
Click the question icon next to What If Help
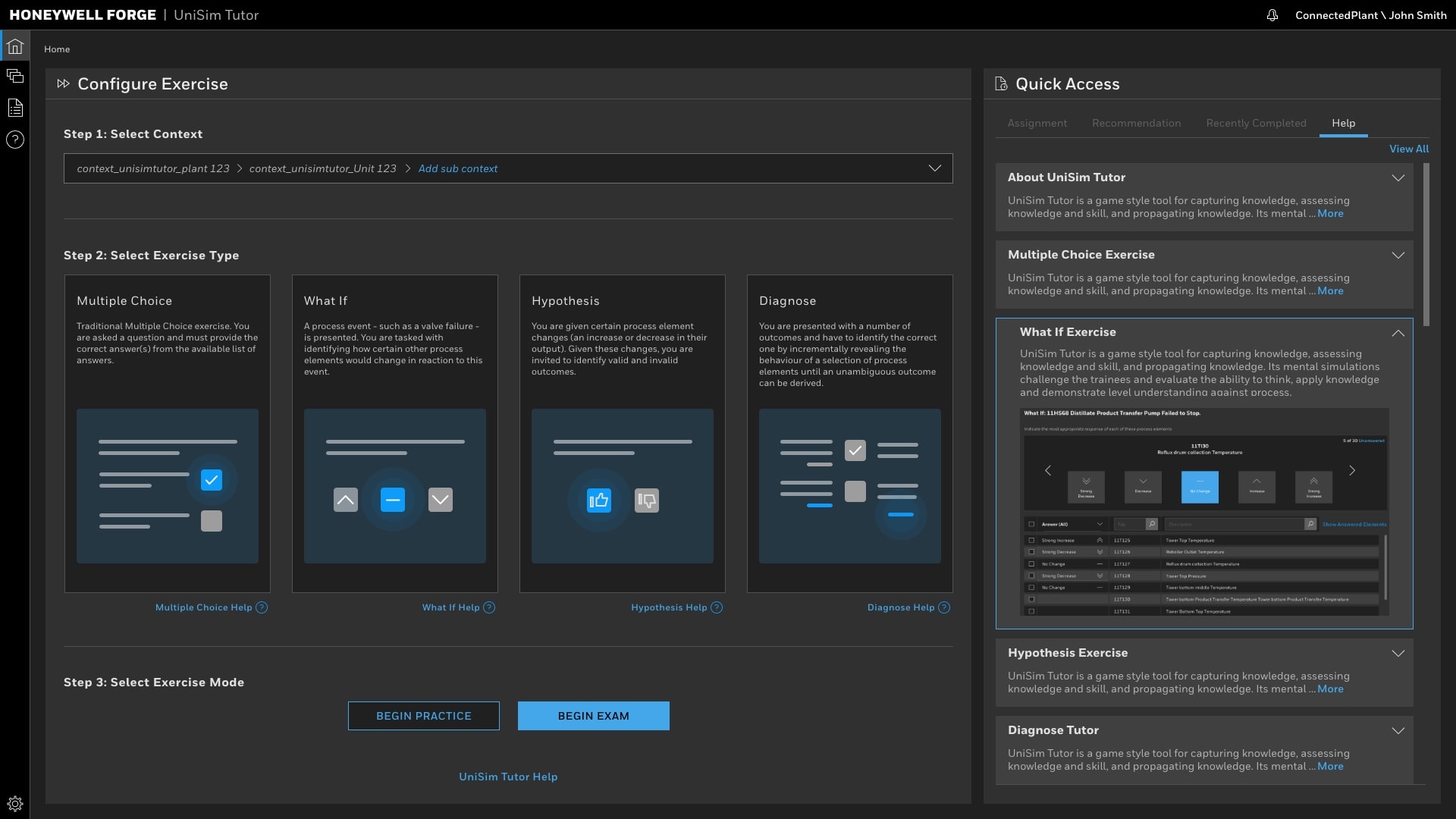point(489,607)
